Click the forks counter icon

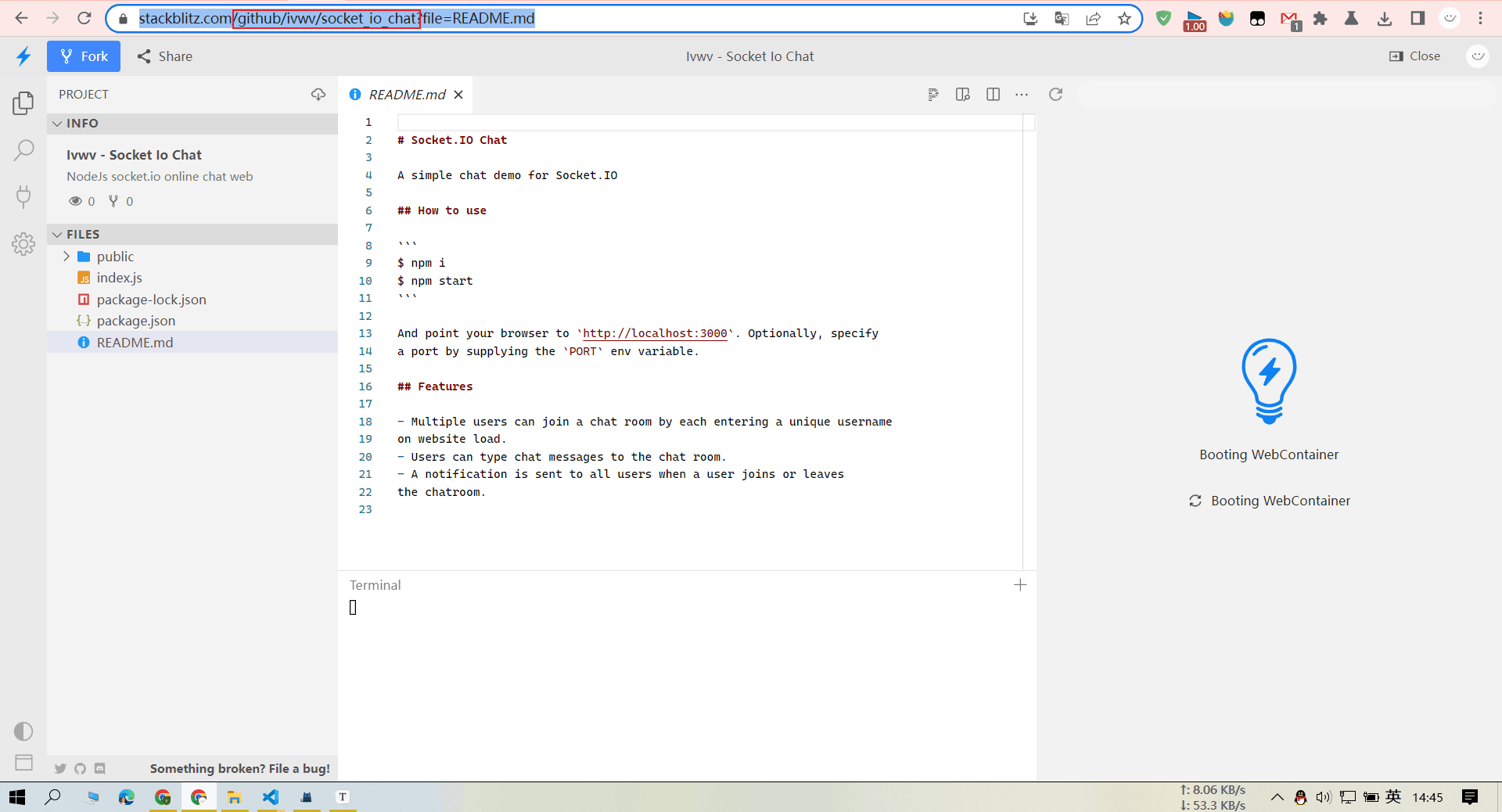click(120, 201)
